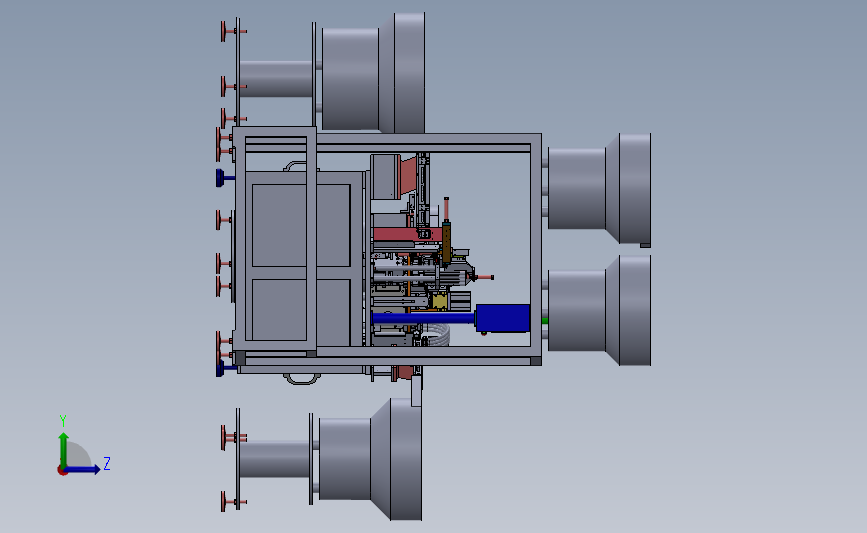Select the lower-right vibratory bowl feeder
This screenshot has height=533, width=867.
(599, 310)
